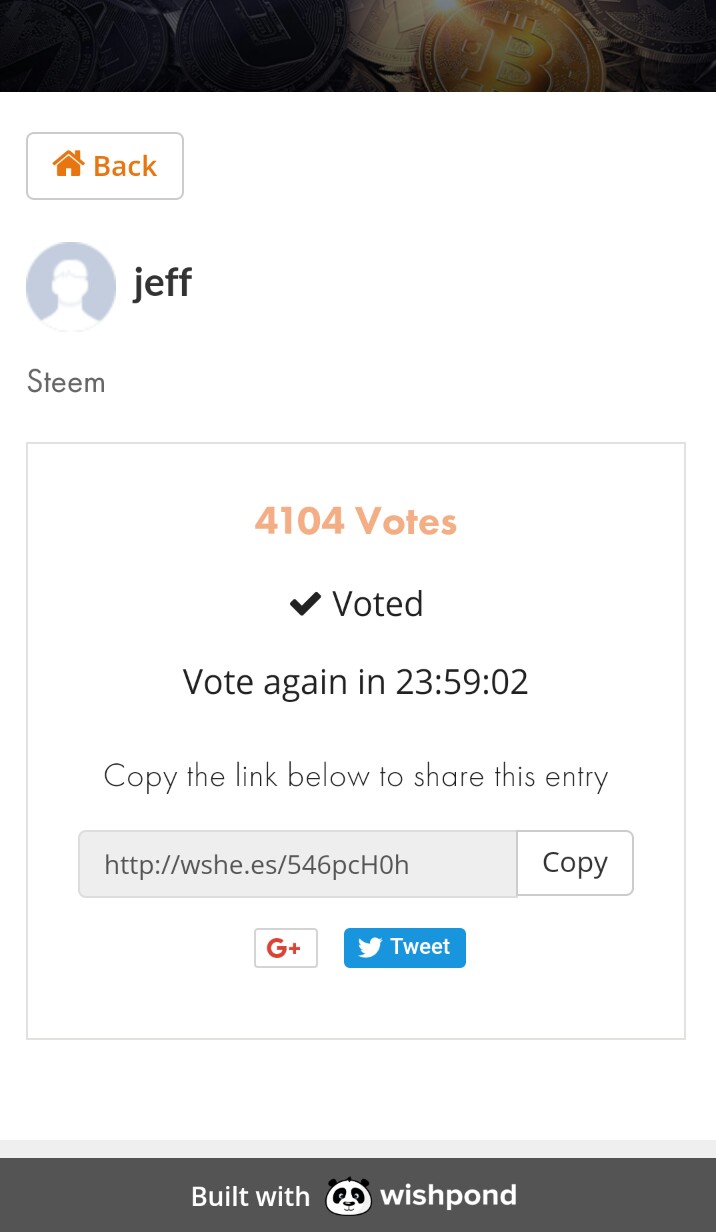Copy the share link with Copy button
The width and height of the screenshot is (716, 1232).
575,863
